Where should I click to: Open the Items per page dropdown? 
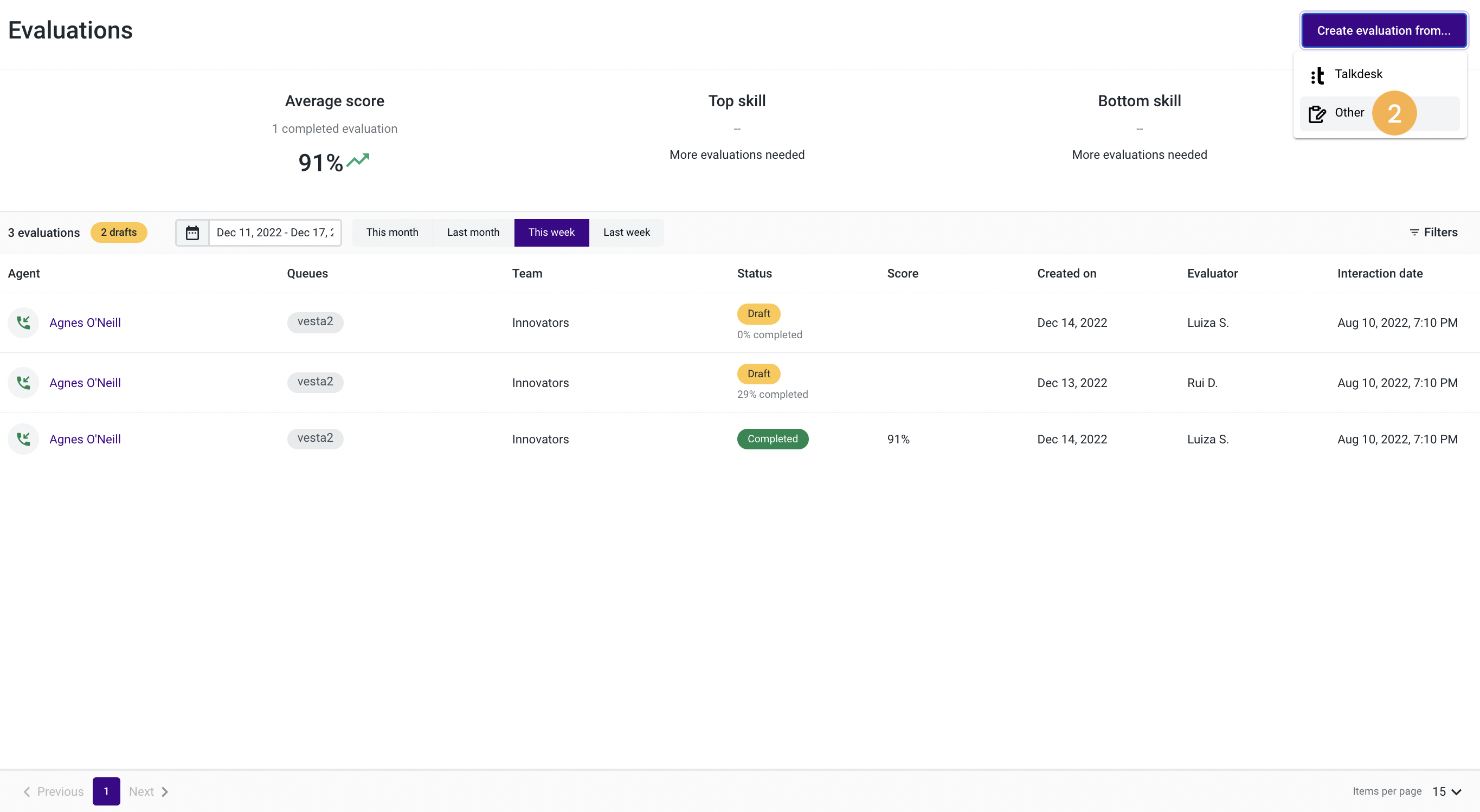pyautogui.click(x=1445, y=791)
